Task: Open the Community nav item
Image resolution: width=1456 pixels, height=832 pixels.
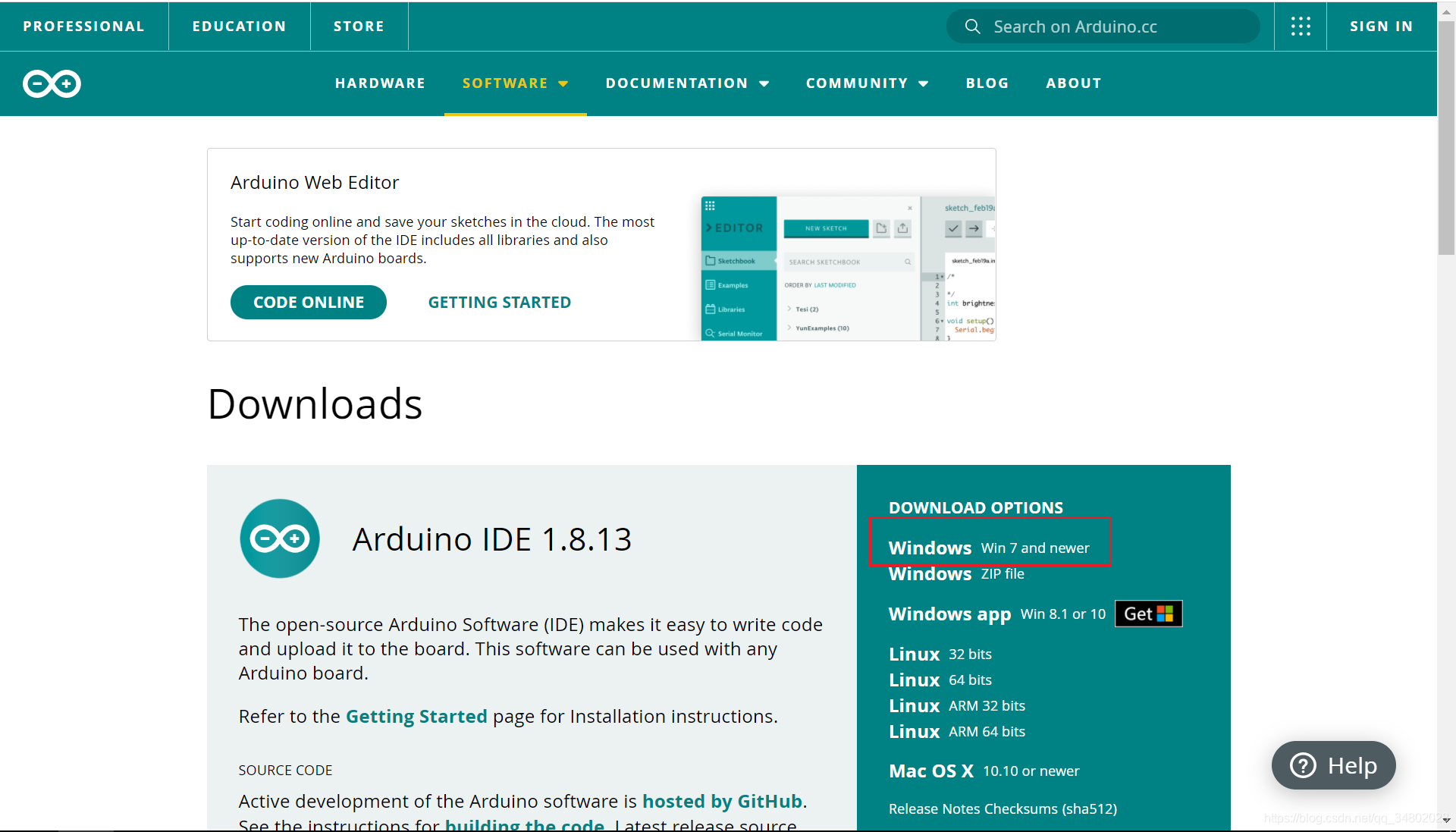Action: click(857, 83)
